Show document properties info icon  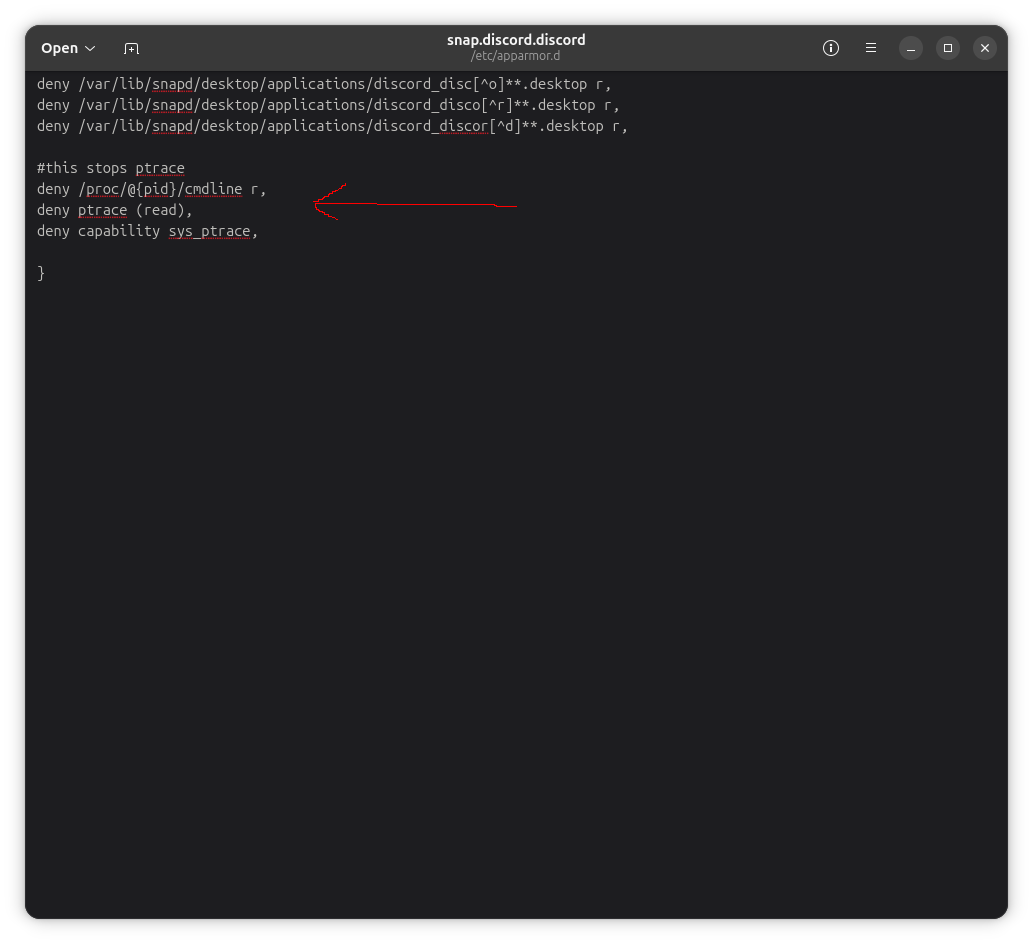(x=830, y=48)
